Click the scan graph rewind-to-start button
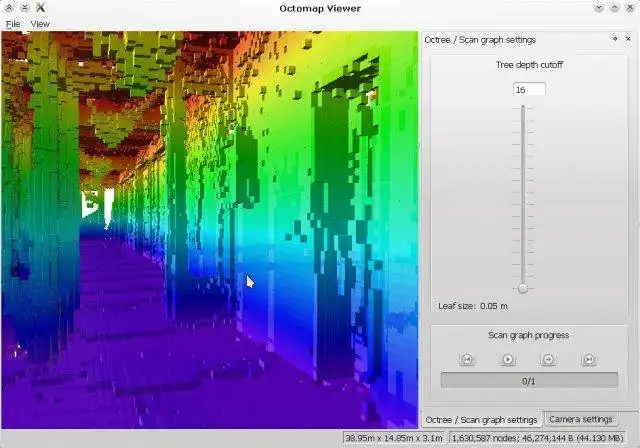640x448 pixels. tap(467, 359)
